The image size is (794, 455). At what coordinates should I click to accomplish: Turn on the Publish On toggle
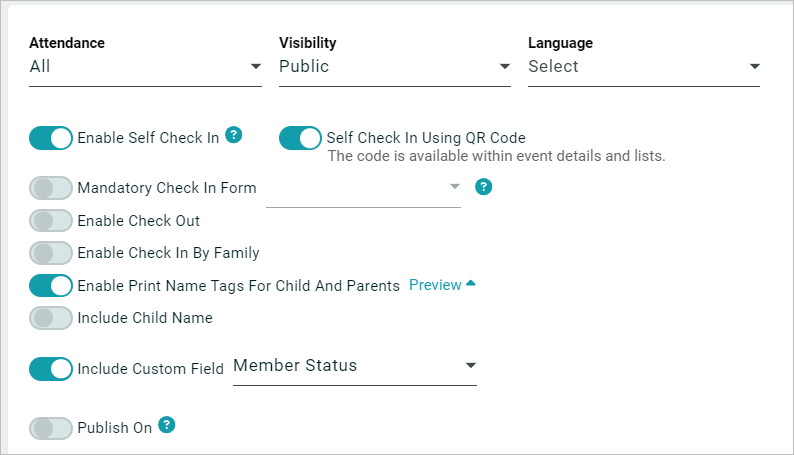pos(51,428)
